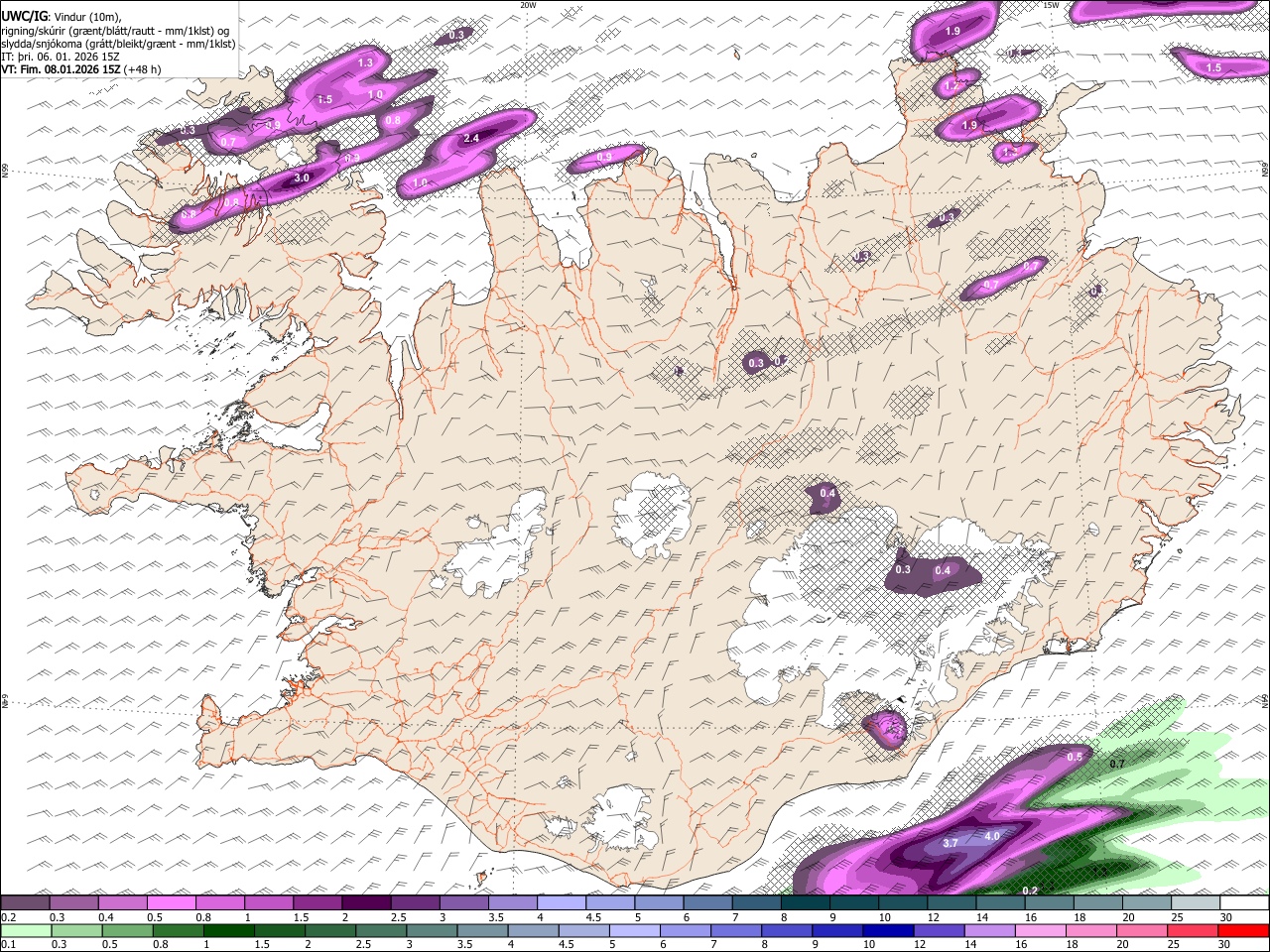Screen dimensions: 1270x952
Task: Pick the darkest teal swatch labeled 8, upper row
Action: pyautogui.click(x=805, y=902)
